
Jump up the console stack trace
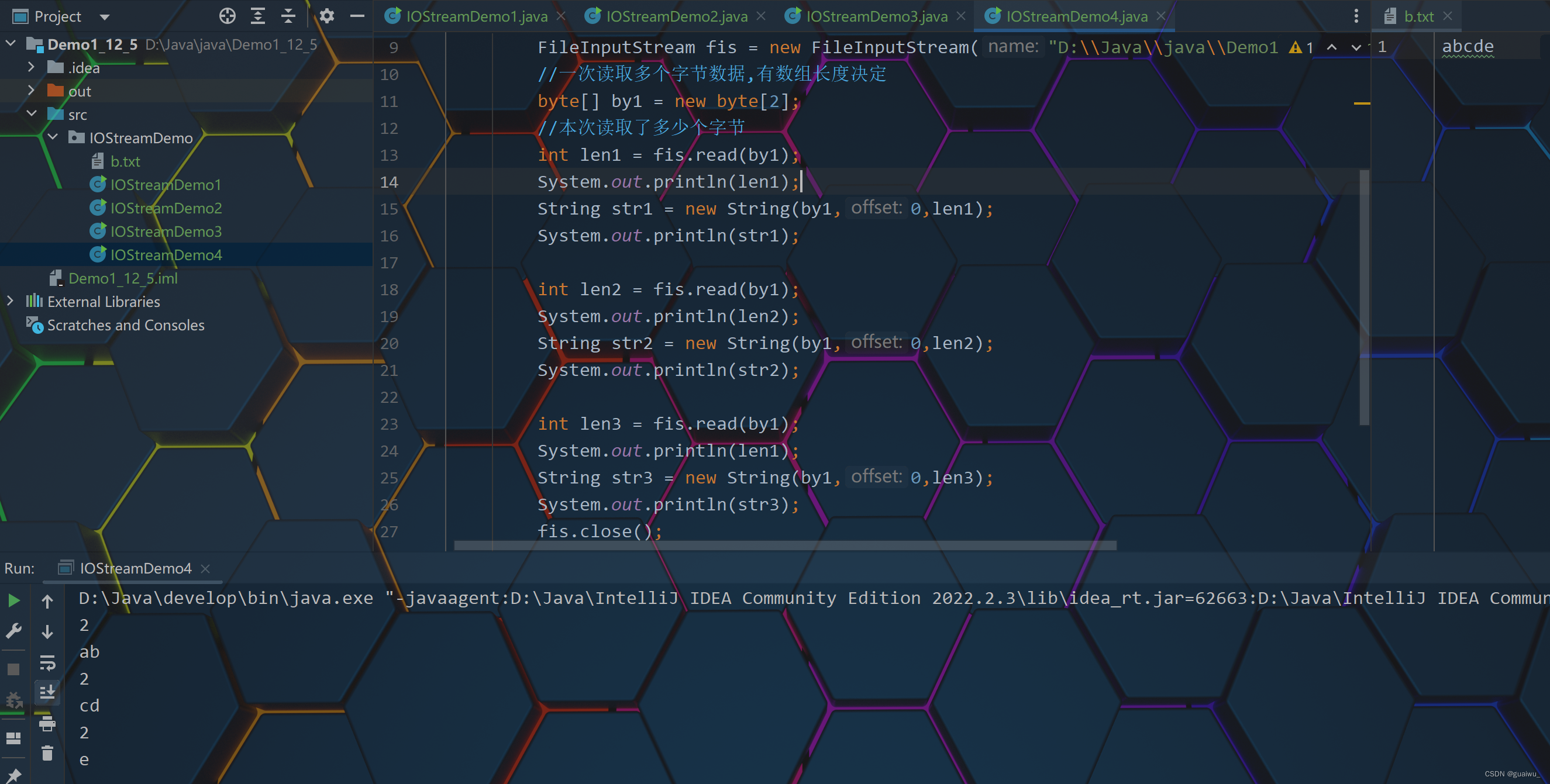(x=47, y=600)
